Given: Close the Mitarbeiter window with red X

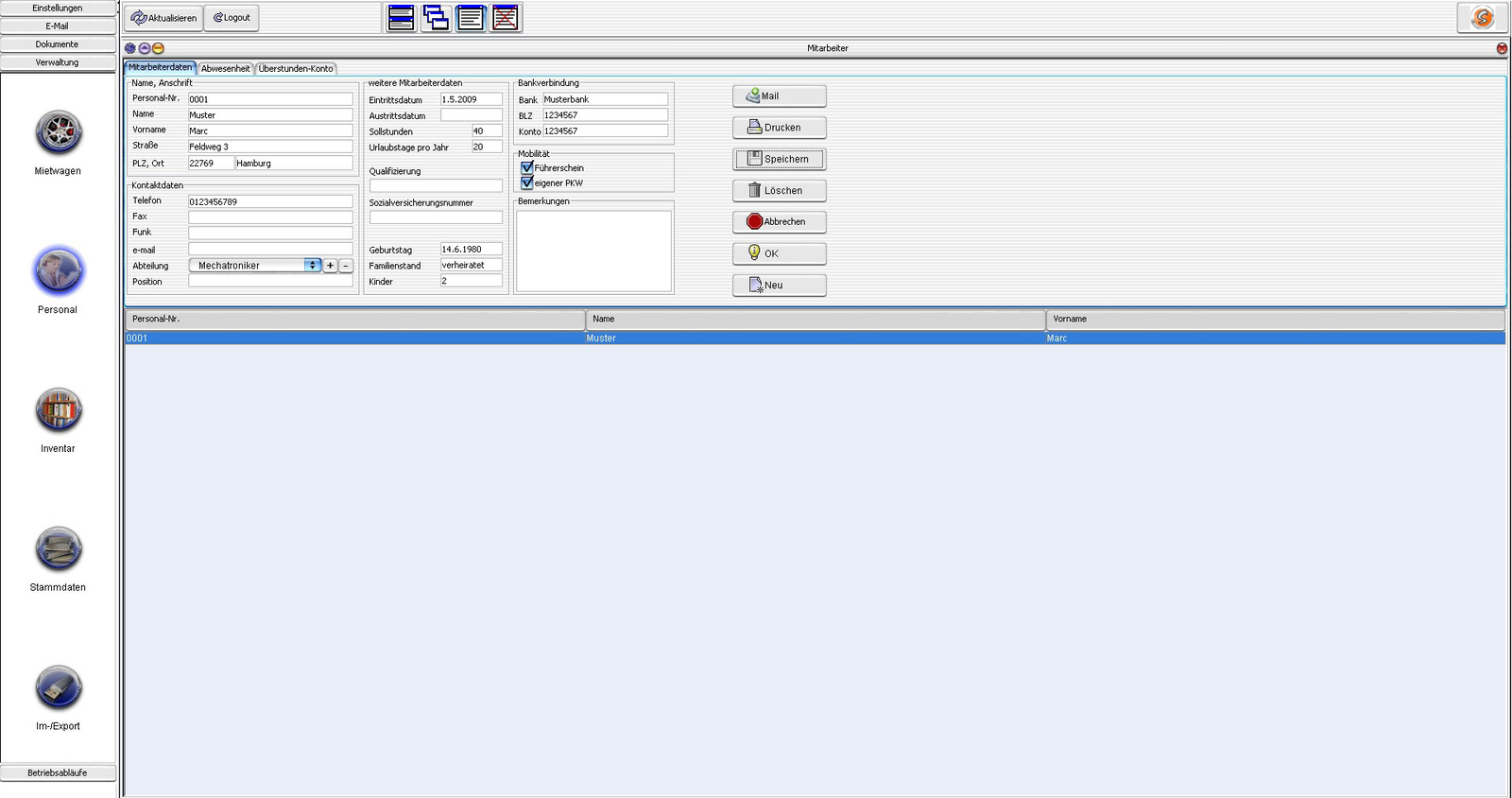Looking at the screenshot, I should tap(1502, 48).
